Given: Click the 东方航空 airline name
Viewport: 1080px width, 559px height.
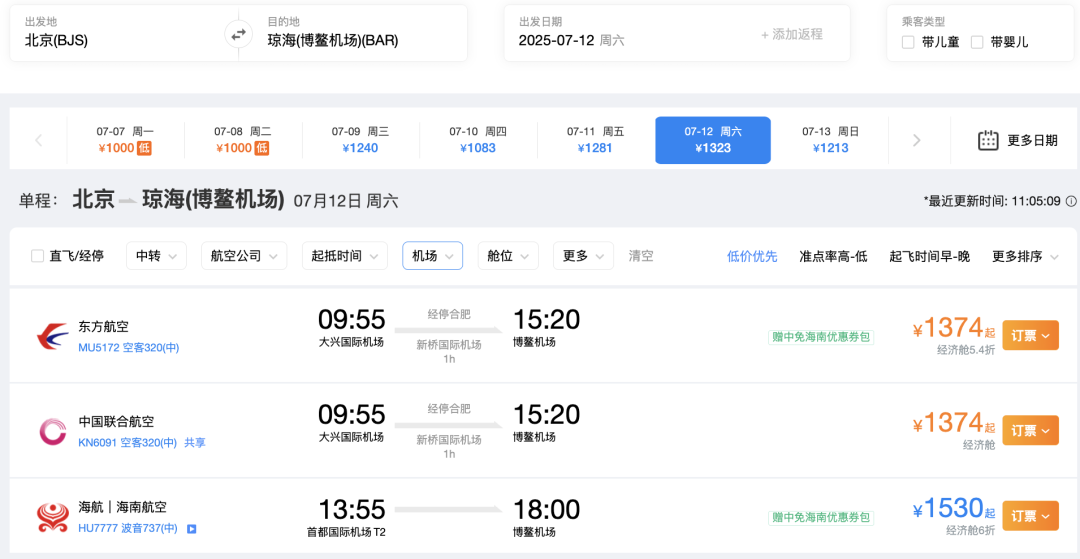Looking at the screenshot, I should [x=103, y=327].
